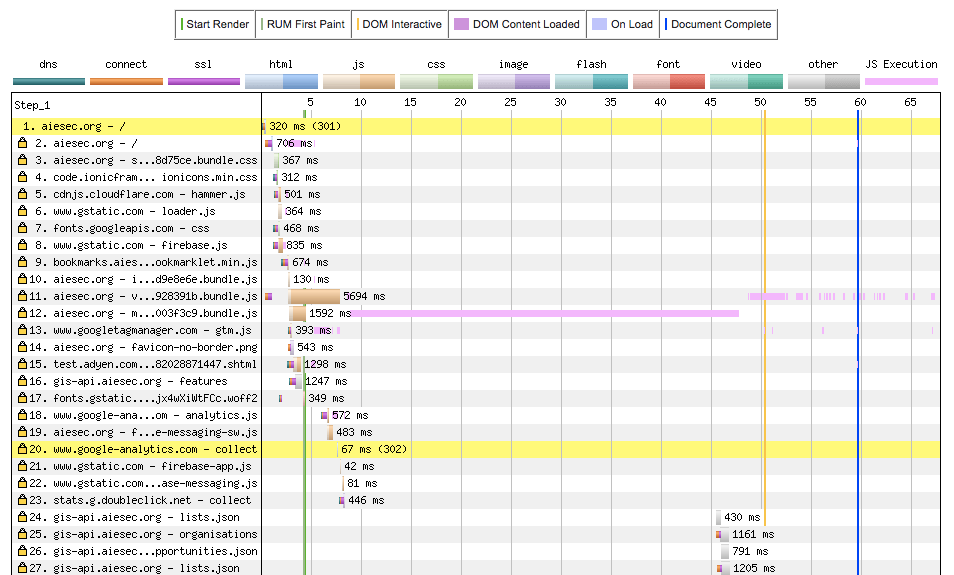Click the lock icon beside analytics.js row
The image size is (954, 575).
(23, 416)
